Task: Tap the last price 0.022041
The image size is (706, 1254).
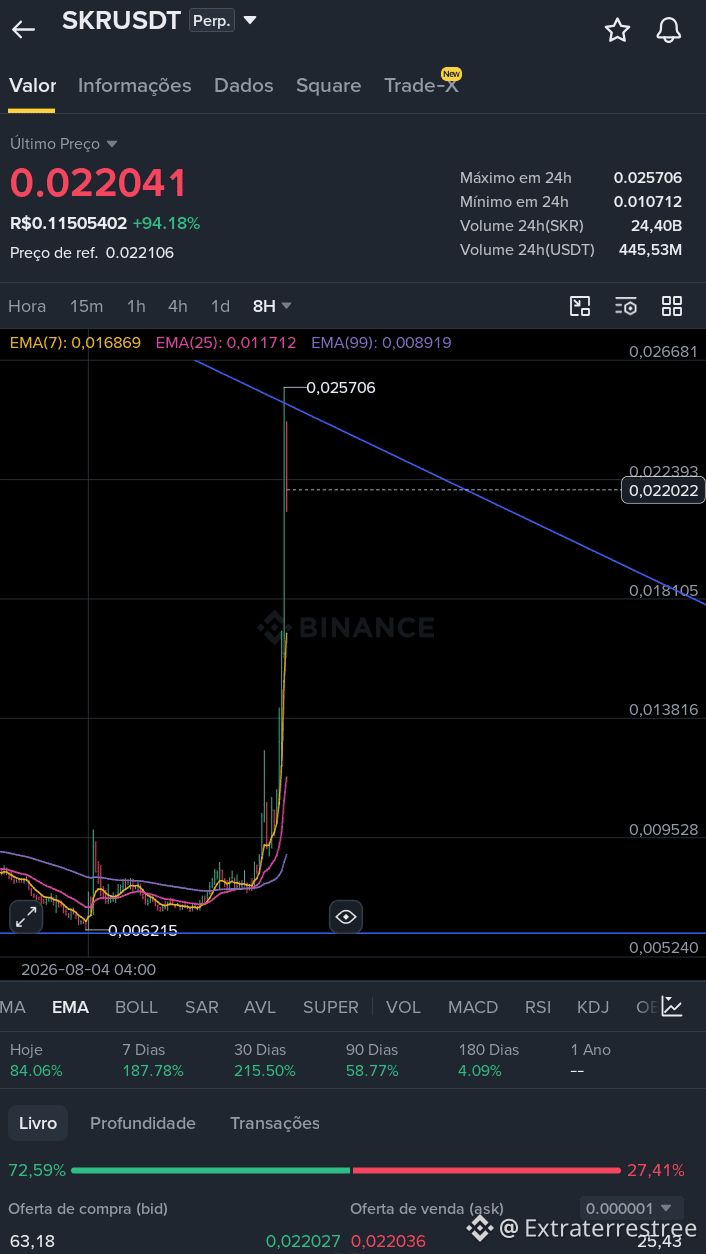Action: click(x=99, y=184)
